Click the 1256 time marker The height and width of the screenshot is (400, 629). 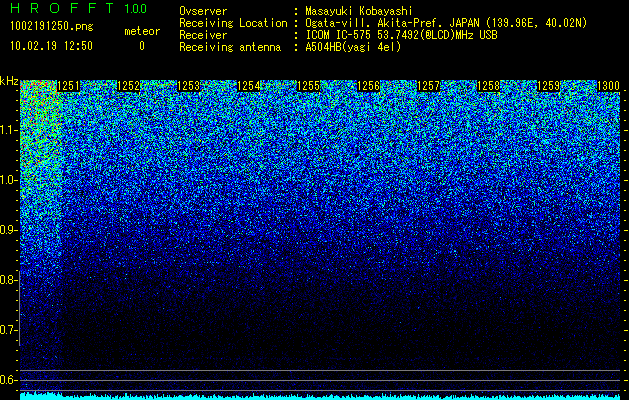tap(369, 86)
